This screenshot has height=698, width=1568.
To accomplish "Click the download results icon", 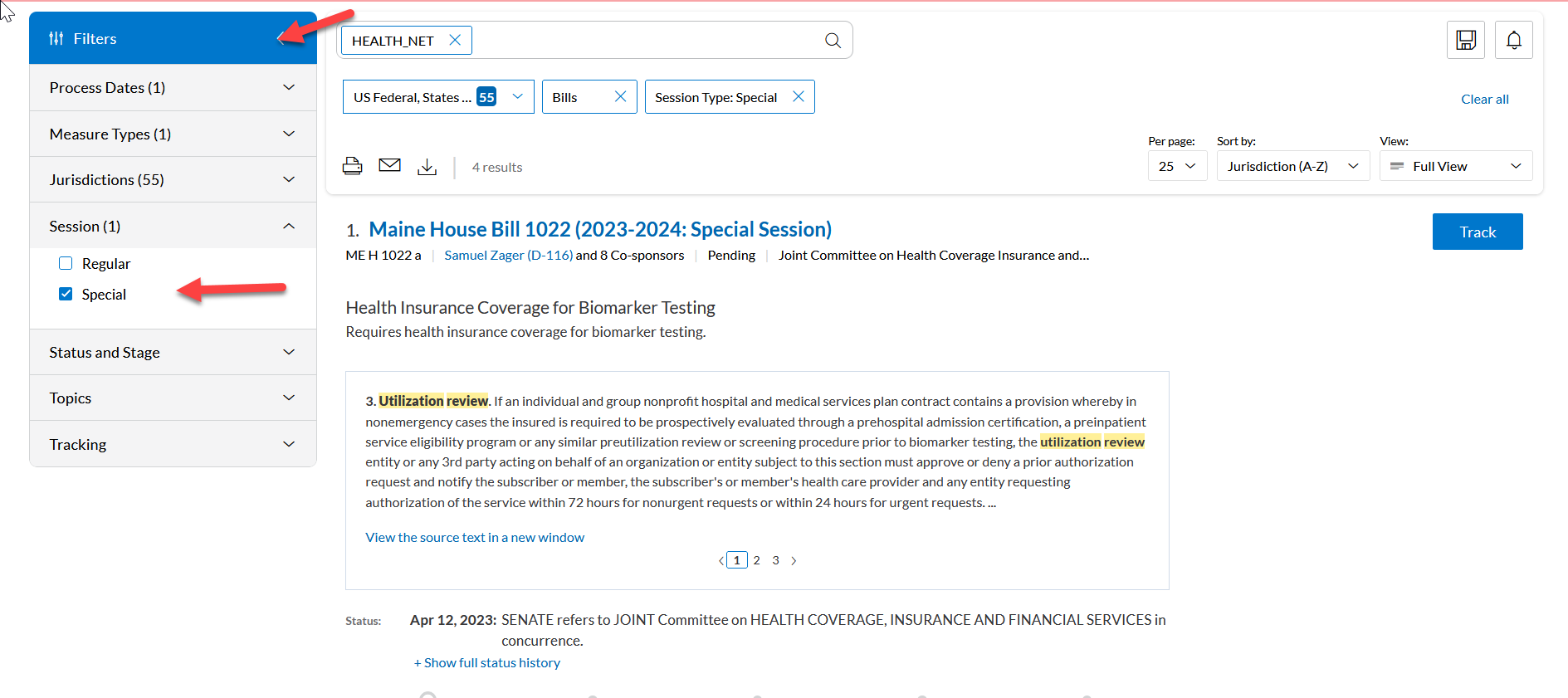I will pyautogui.click(x=427, y=167).
